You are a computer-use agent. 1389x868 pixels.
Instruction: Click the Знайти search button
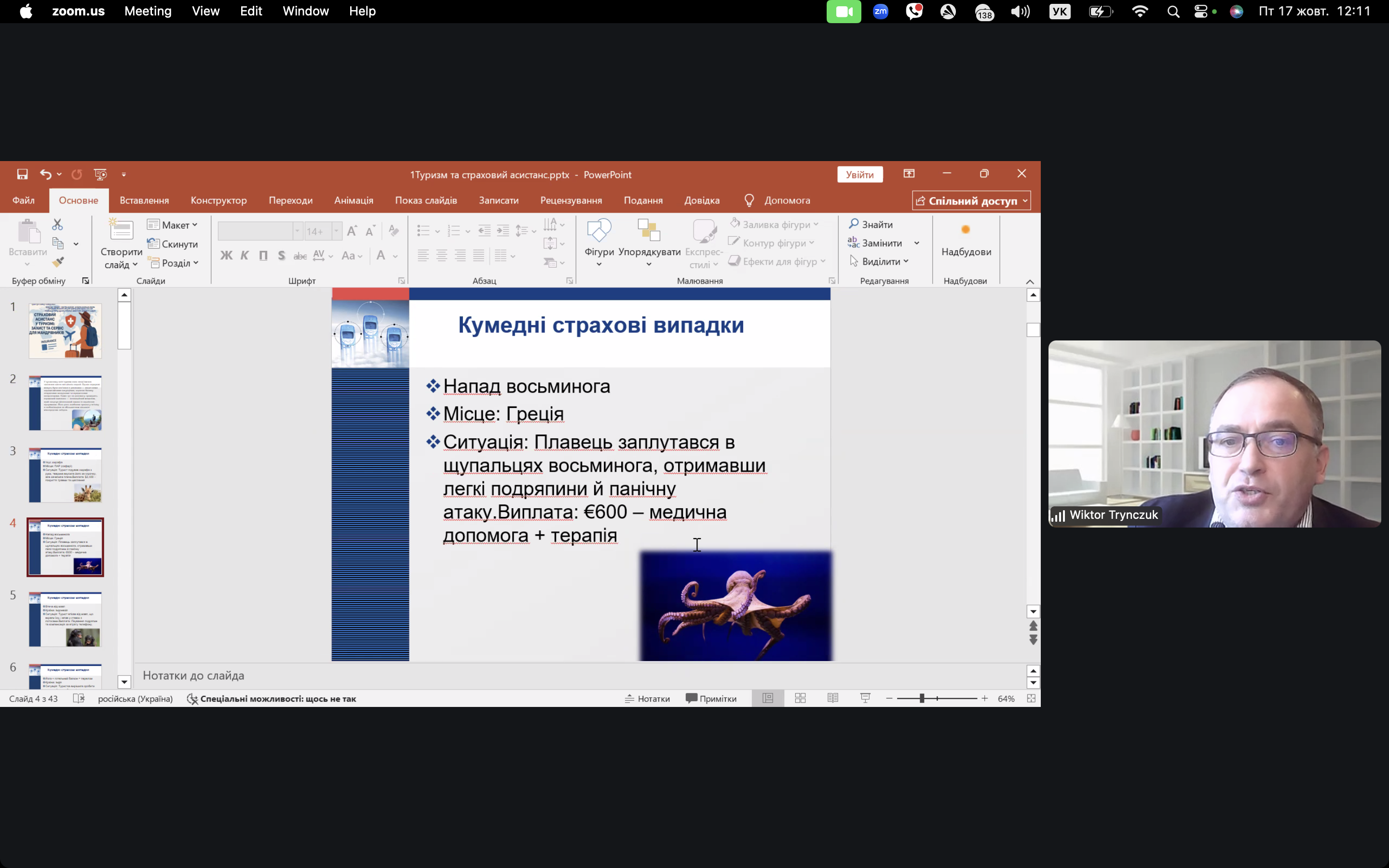[x=872, y=224]
